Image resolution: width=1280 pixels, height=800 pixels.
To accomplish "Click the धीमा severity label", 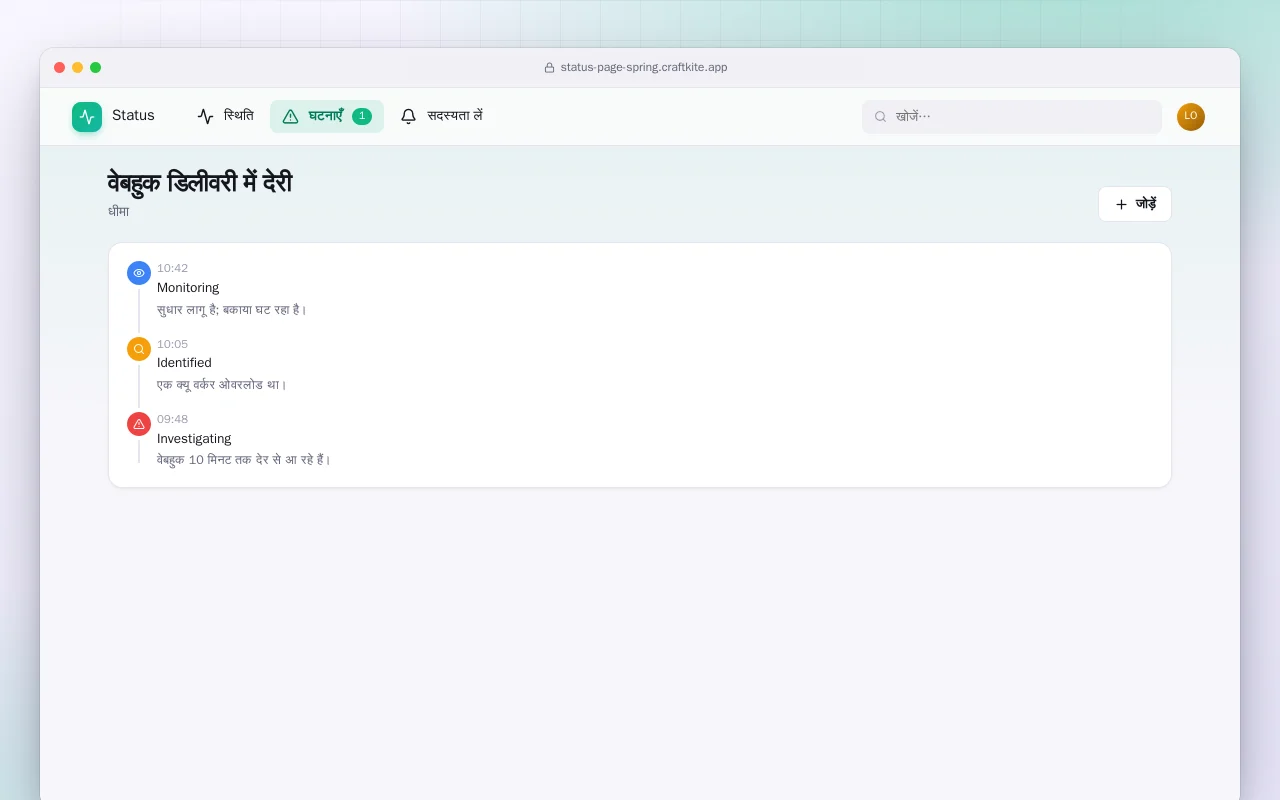I will pyautogui.click(x=119, y=212).
